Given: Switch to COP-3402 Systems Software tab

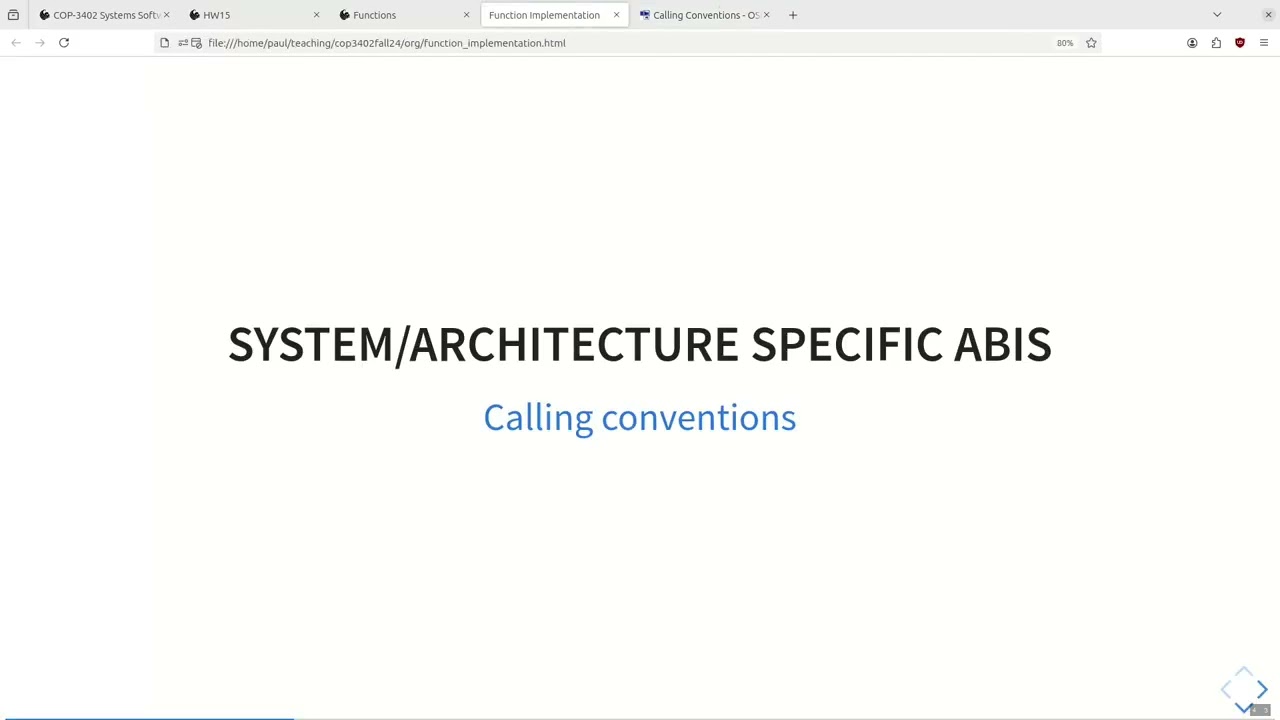Looking at the screenshot, I should click(104, 15).
